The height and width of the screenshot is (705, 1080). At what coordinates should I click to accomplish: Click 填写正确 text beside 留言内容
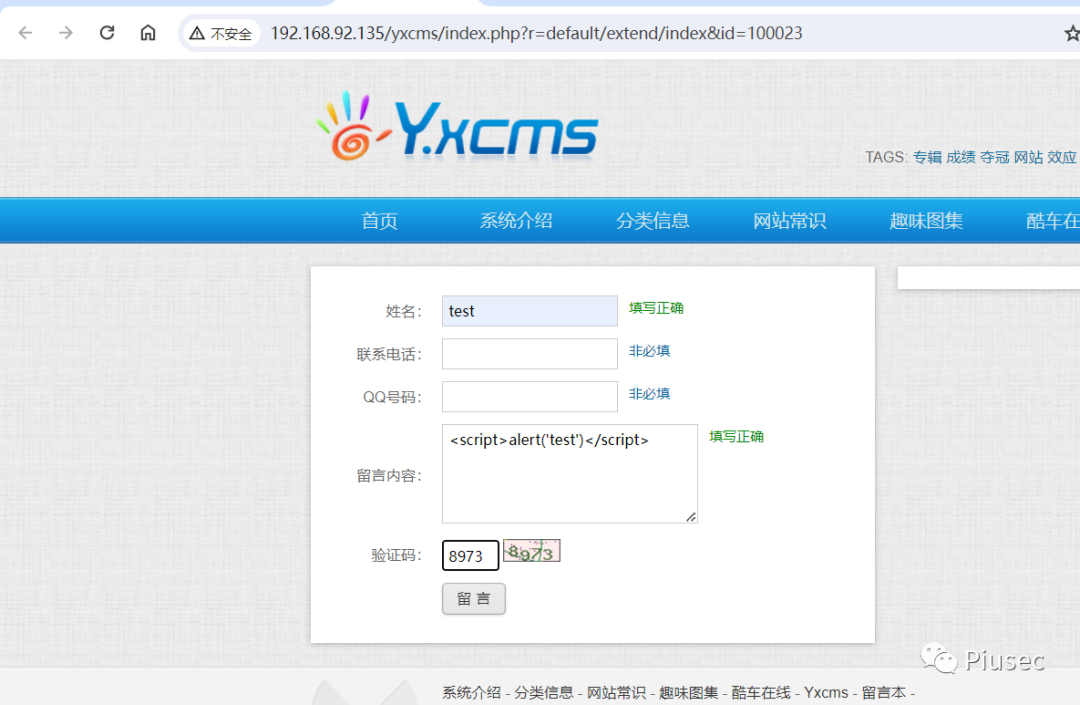[736, 436]
